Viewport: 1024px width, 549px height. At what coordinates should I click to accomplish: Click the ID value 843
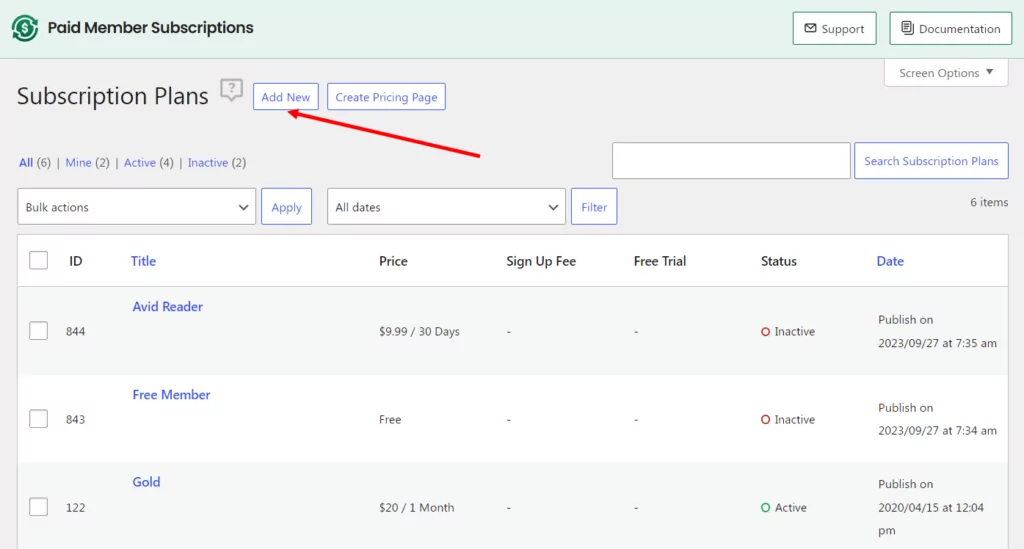click(x=75, y=420)
